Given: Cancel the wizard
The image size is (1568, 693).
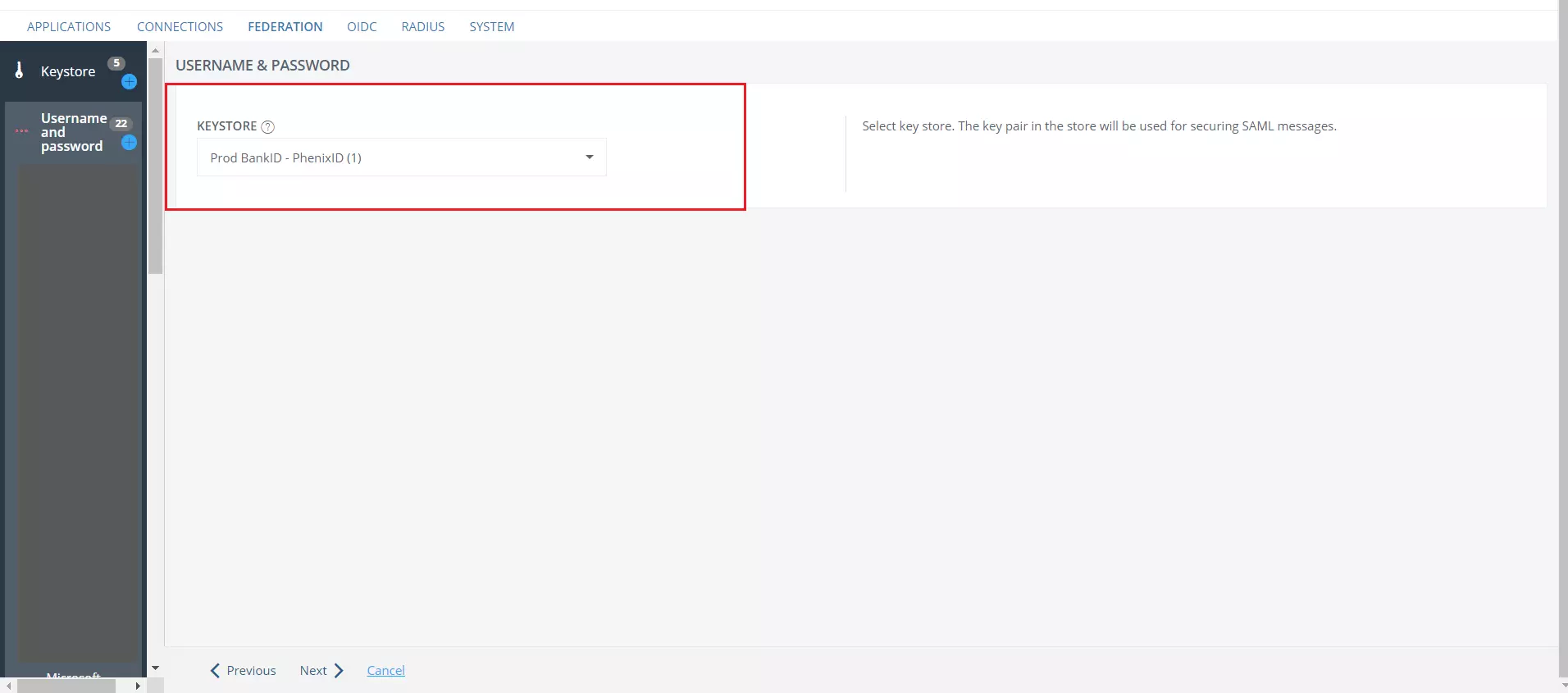Looking at the screenshot, I should pos(385,670).
